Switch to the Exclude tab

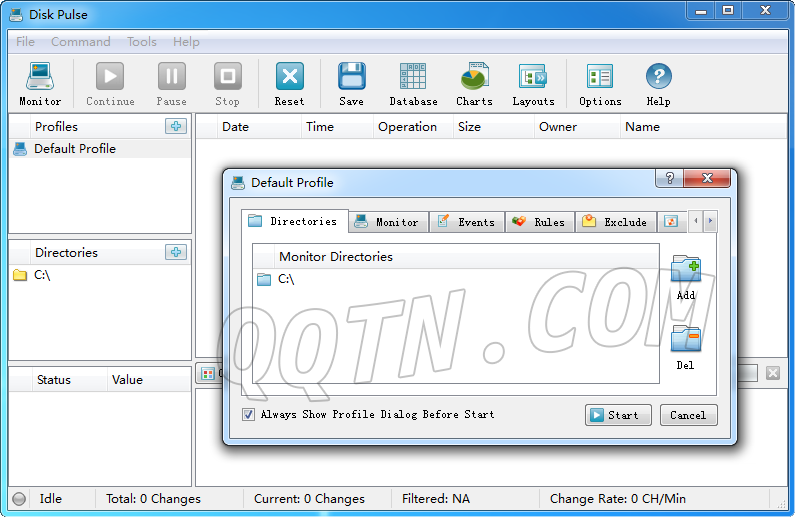pos(615,222)
